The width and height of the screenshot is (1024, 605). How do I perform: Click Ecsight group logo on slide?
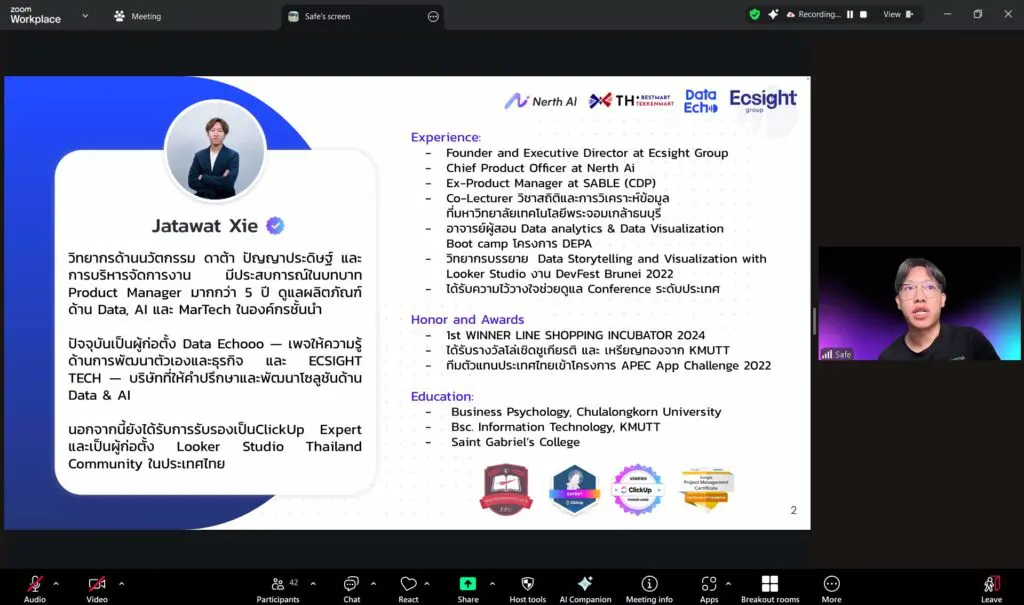[763, 100]
